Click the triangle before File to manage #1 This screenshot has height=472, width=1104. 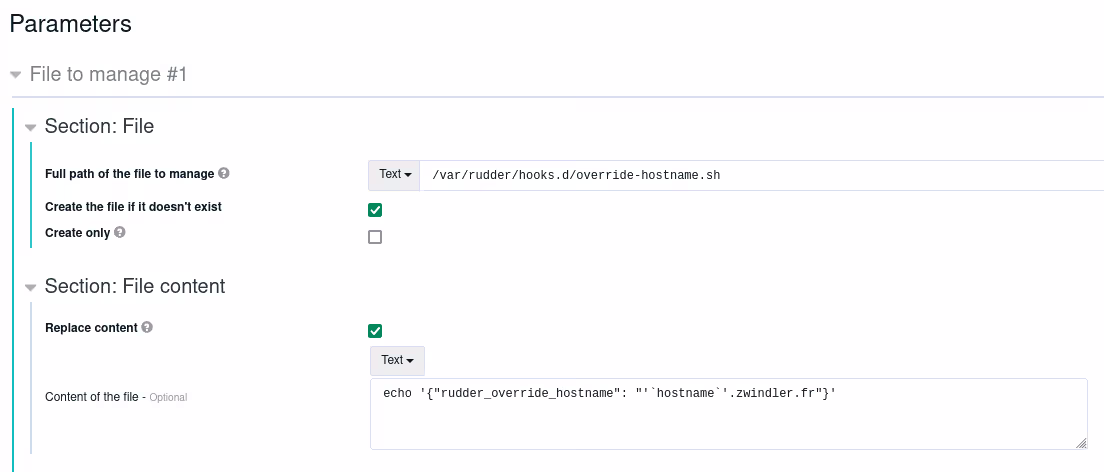pos(15,75)
